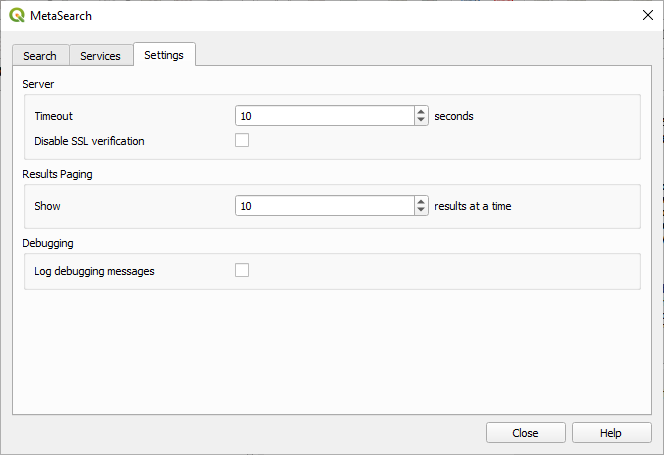Decrease Show results count with down arrow
664x455 pixels.
tap(421, 211)
